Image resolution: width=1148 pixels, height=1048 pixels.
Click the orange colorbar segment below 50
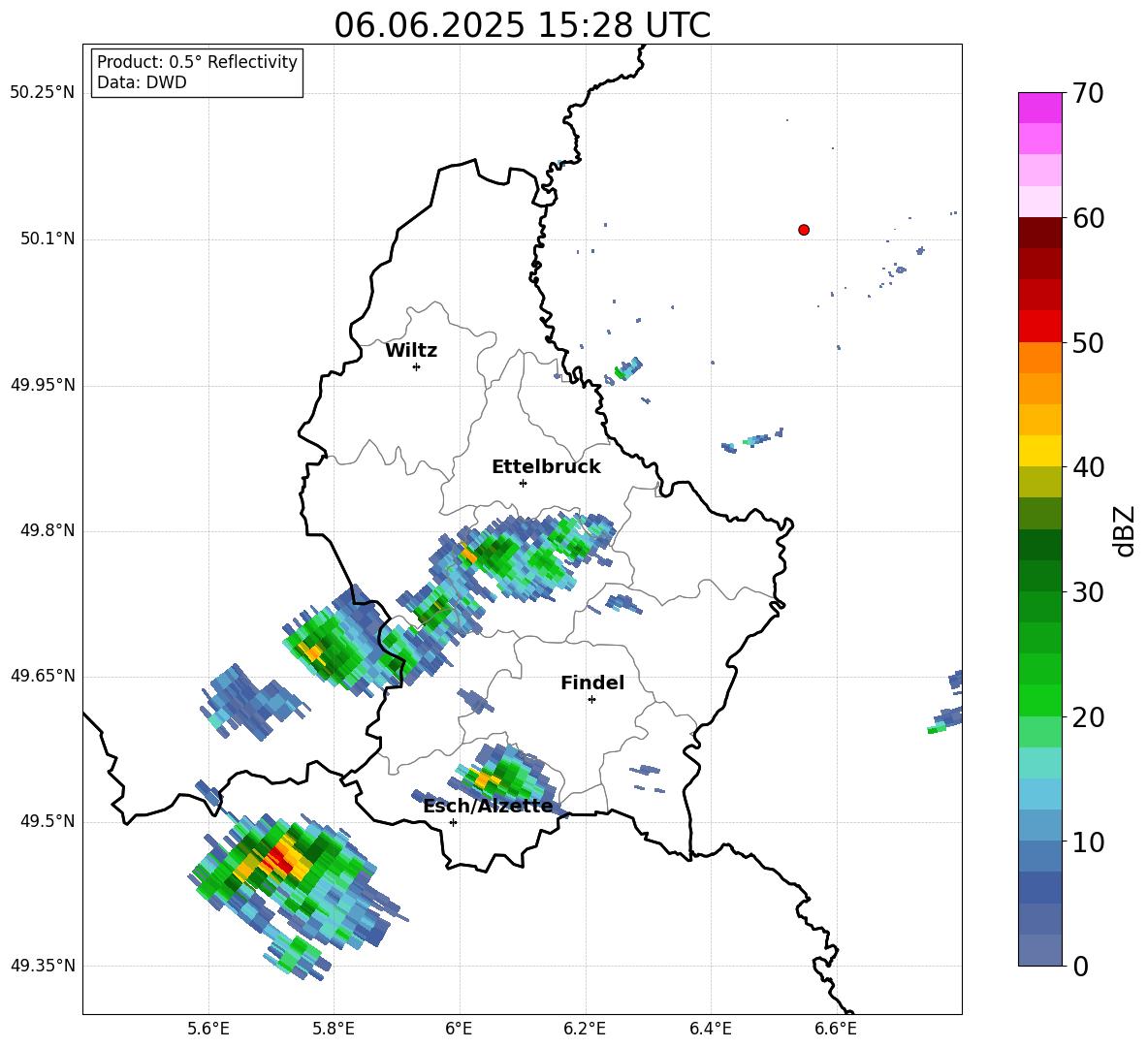(x=1039, y=357)
